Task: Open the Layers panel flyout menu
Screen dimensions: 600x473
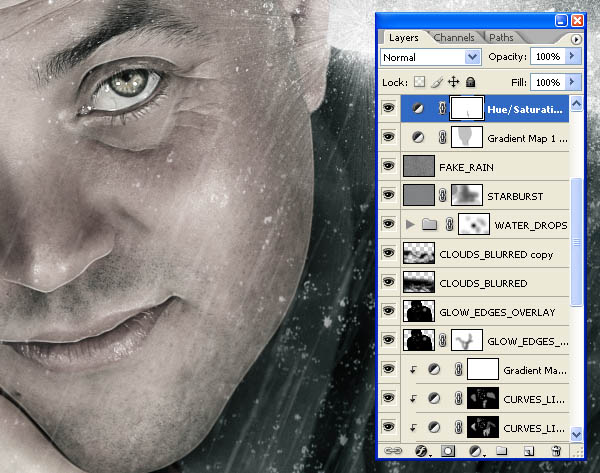Action: (x=576, y=39)
